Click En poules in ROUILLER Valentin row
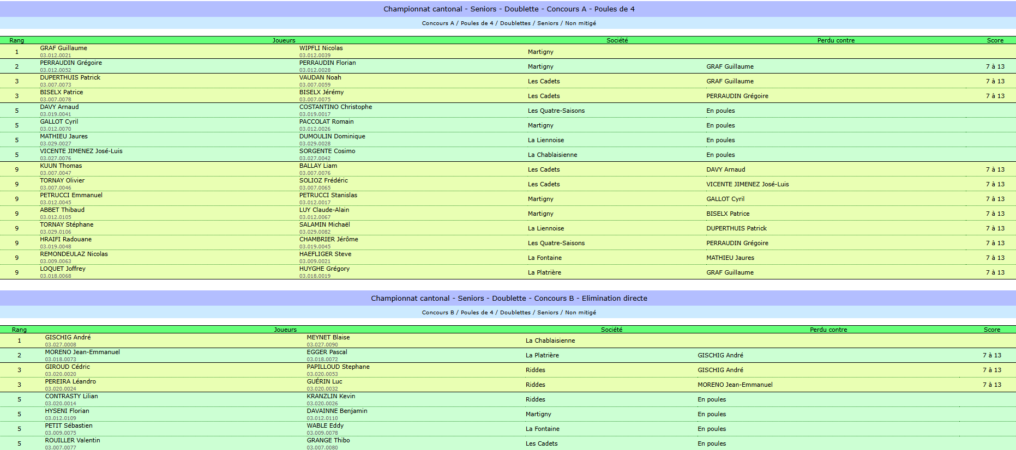The height and width of the screenshot is (450, 1016). (x=712, y=444)
